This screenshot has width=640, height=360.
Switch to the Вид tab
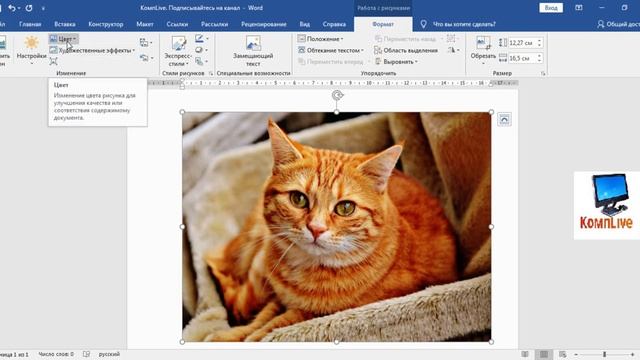[x=304, y=24]
